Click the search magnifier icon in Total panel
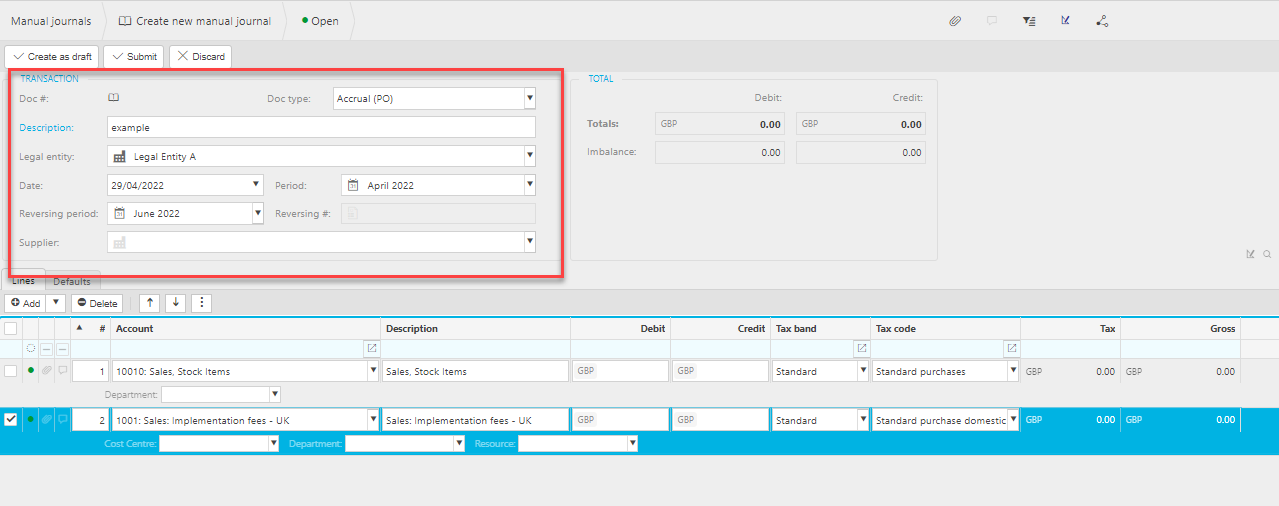The width and height of the screenshot is (1279, 506). coord(1267,254)
